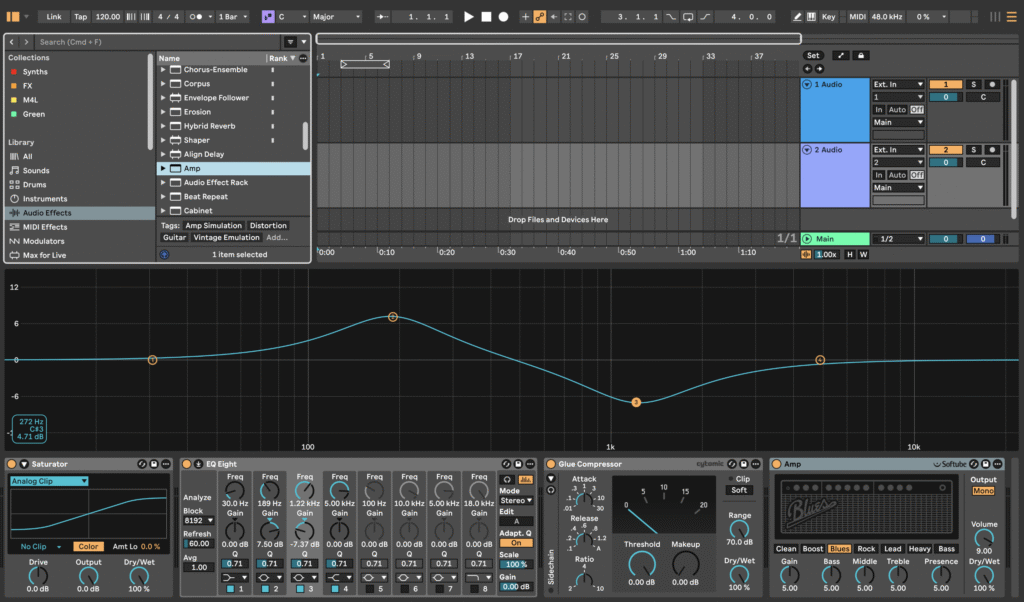The width and height of the screenshot is (1024, 602).
Task: Switch the Amp model to Lead
Action: 893,549
